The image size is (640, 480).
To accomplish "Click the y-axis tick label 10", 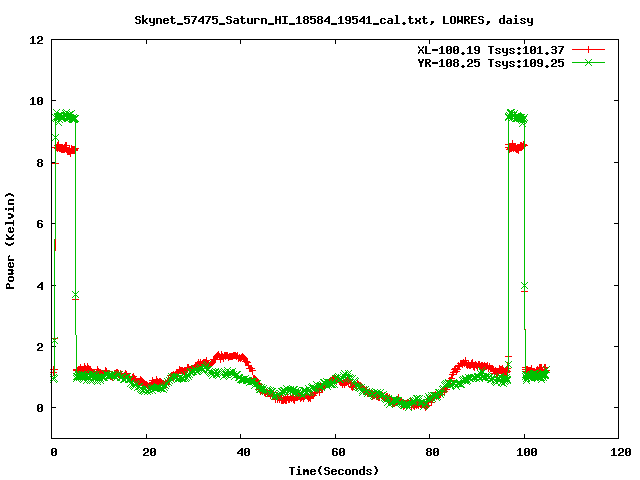I will tap(36, 101).
